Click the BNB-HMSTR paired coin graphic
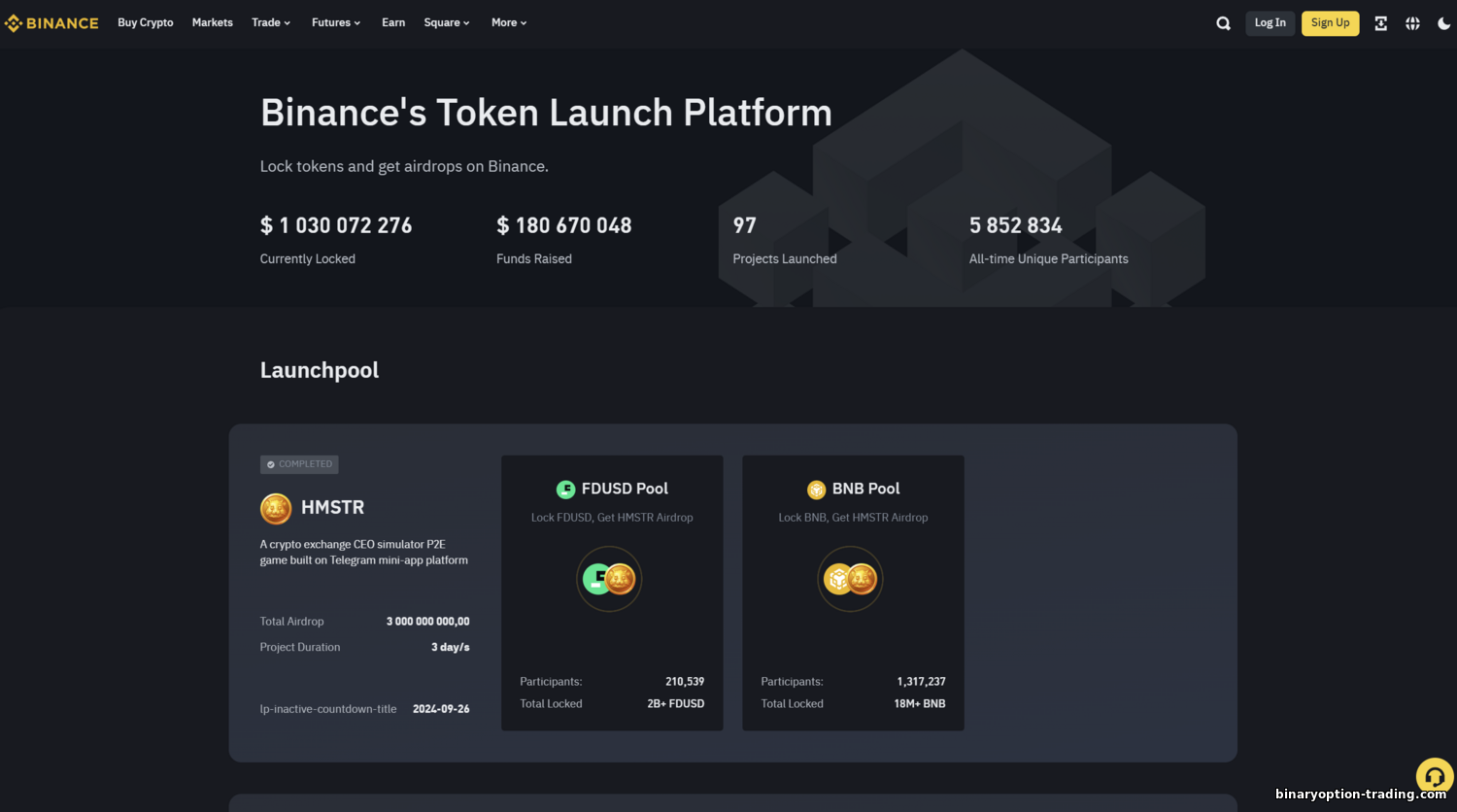The image size is (1457, 812). 850,579
